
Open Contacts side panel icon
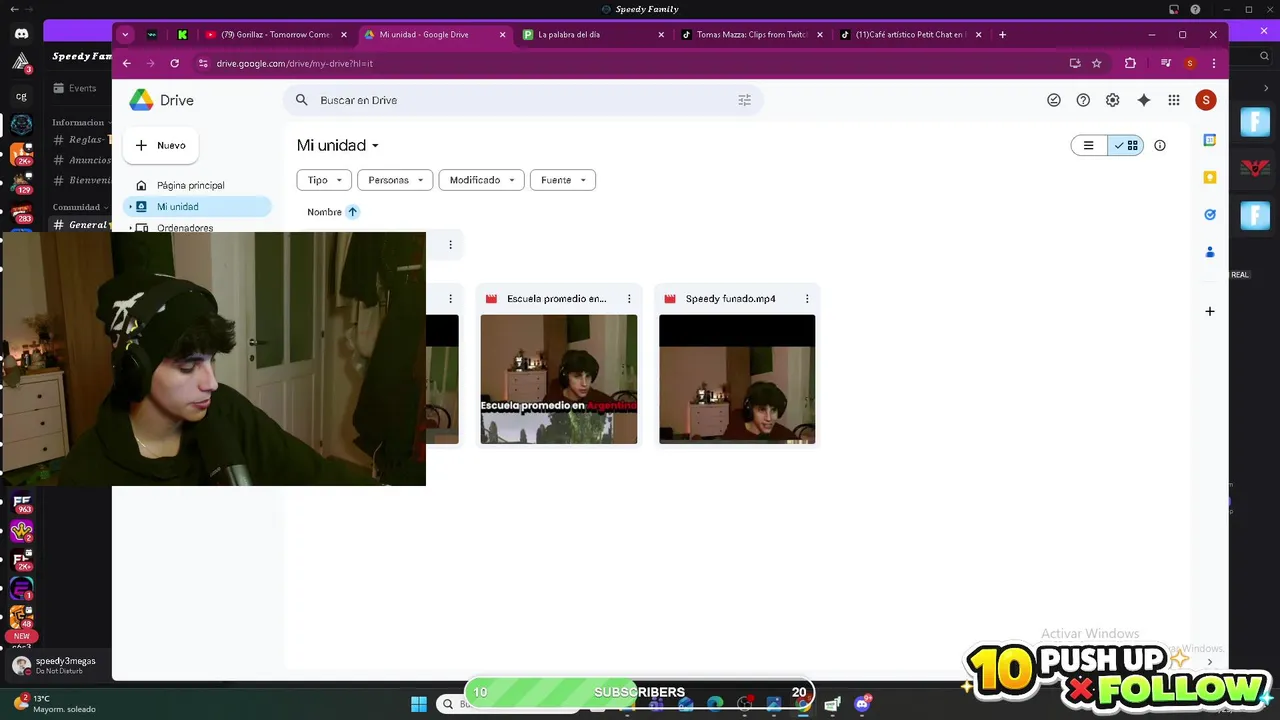click(x=1210, y=251)
